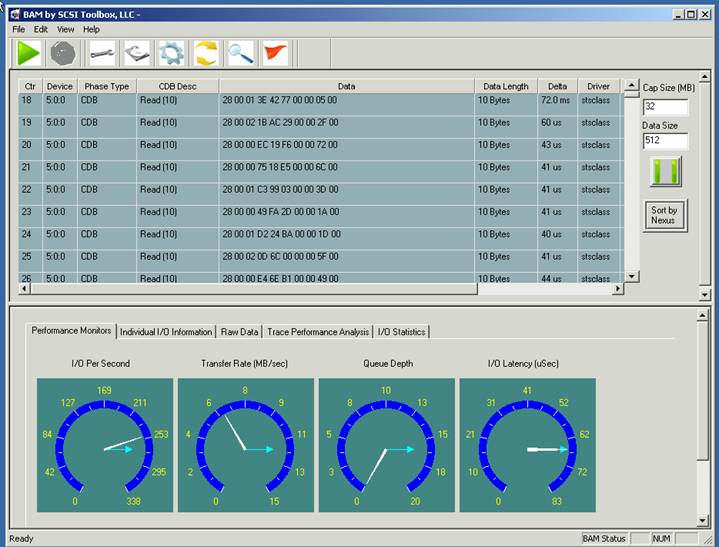Click the trace list scroll down arrow
The width and height of the screenshot is (719, 547).
[630, 277]
